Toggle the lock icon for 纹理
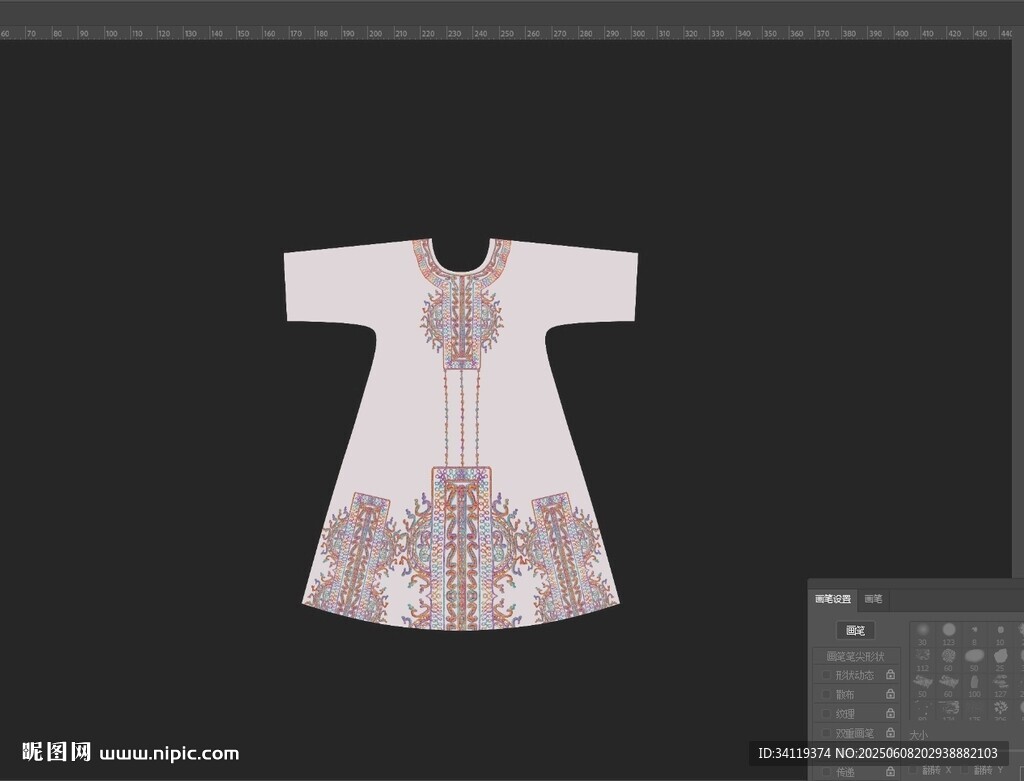The height and width of the screenshot is (781, 1024). (x=889, y=714)
